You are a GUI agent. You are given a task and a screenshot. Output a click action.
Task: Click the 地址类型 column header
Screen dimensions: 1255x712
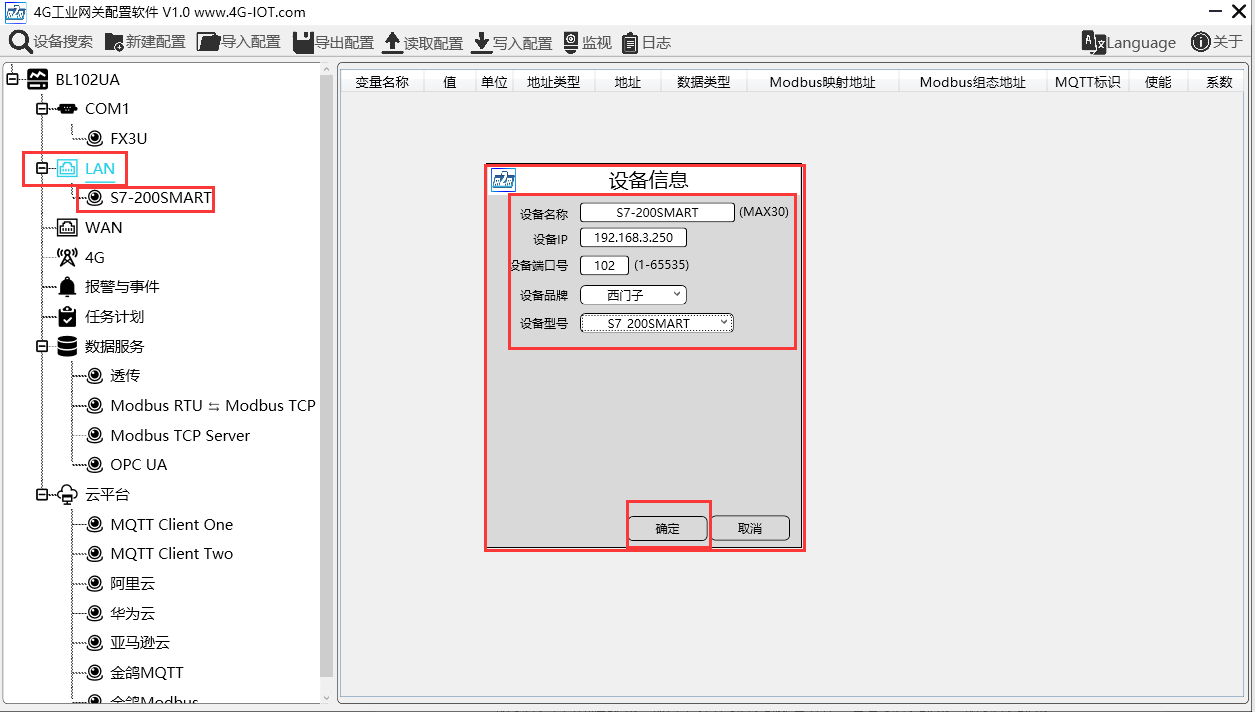554,82
